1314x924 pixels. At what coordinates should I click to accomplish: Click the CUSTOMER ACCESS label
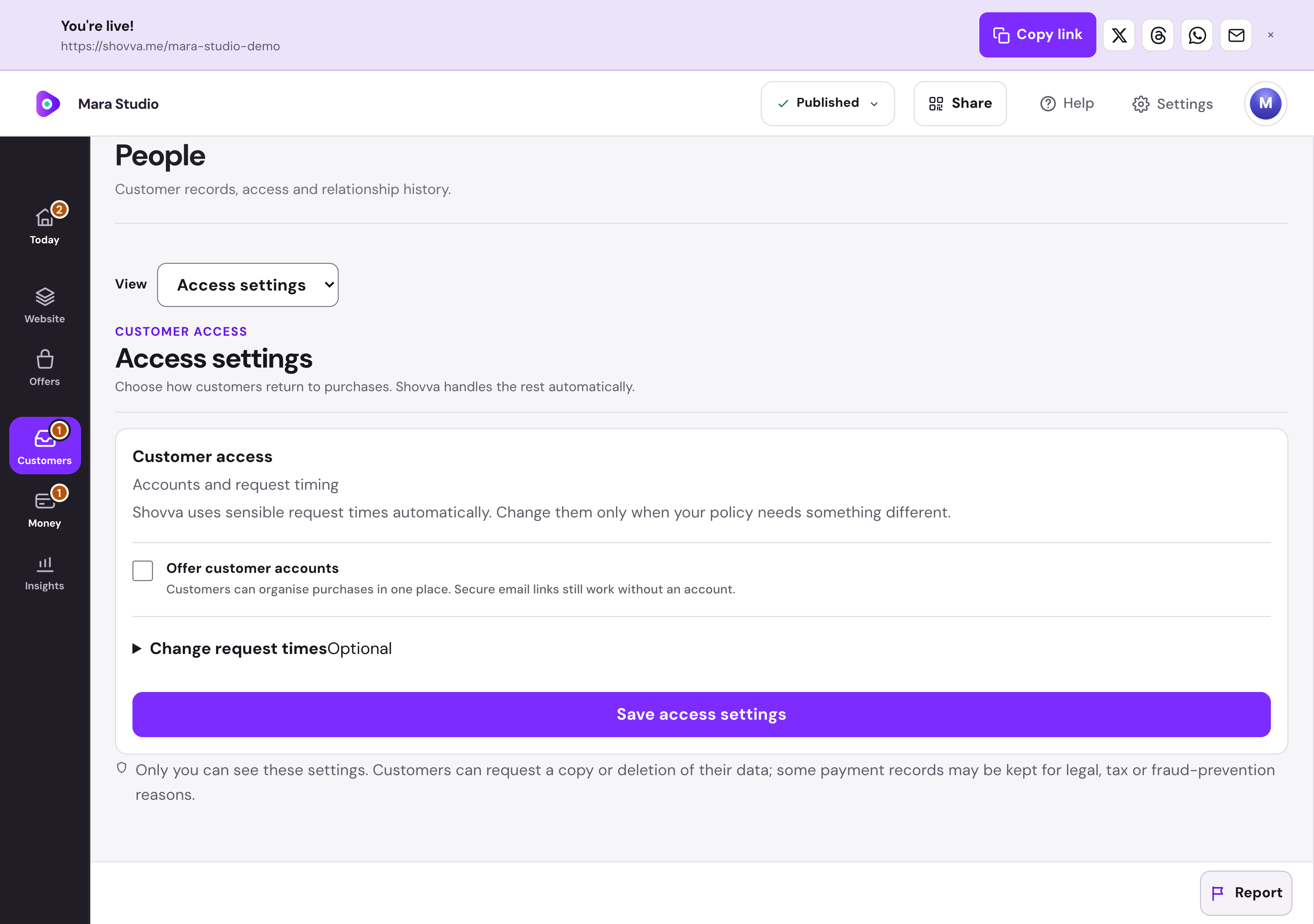click(181, 332)
